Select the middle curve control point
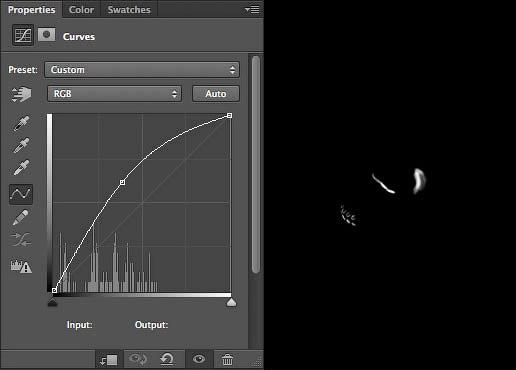 point(122,182)
